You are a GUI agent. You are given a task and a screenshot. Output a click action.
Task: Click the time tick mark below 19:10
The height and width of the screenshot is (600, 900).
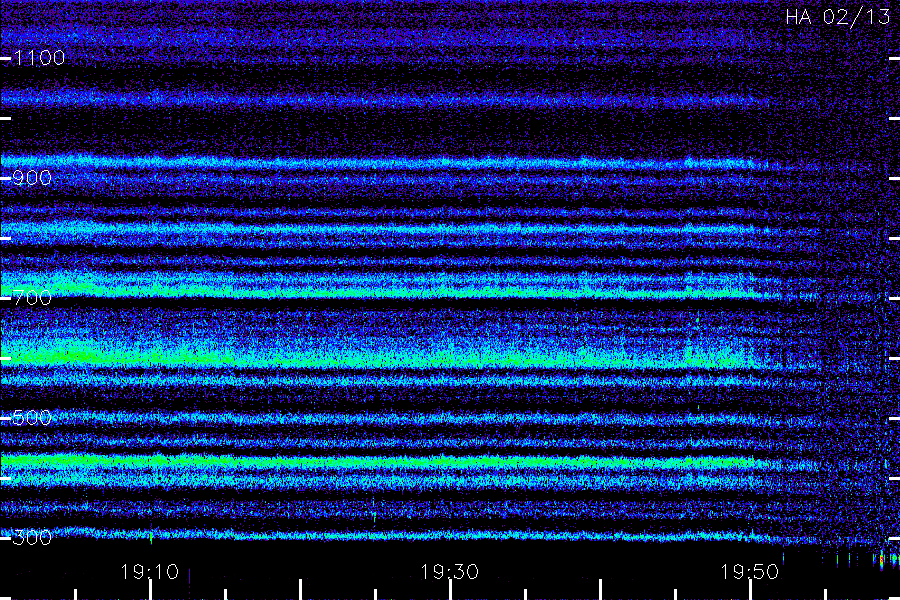point(150,590)
